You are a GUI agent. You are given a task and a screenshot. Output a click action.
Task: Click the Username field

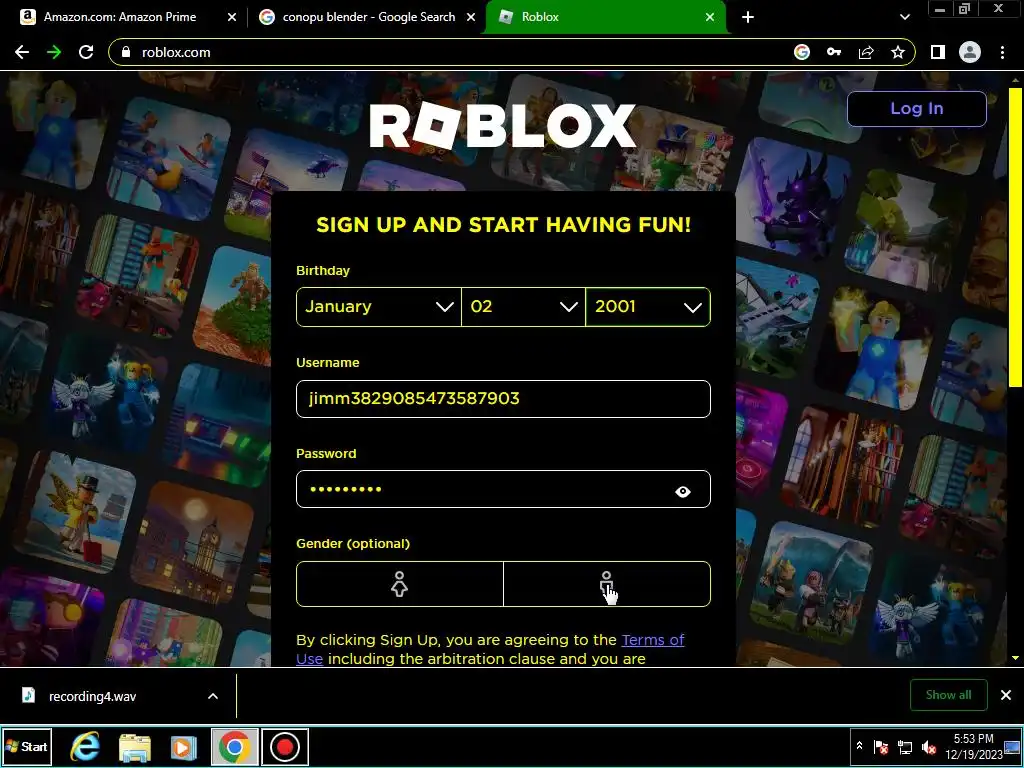pyautogui.click(x=503, y=398)
